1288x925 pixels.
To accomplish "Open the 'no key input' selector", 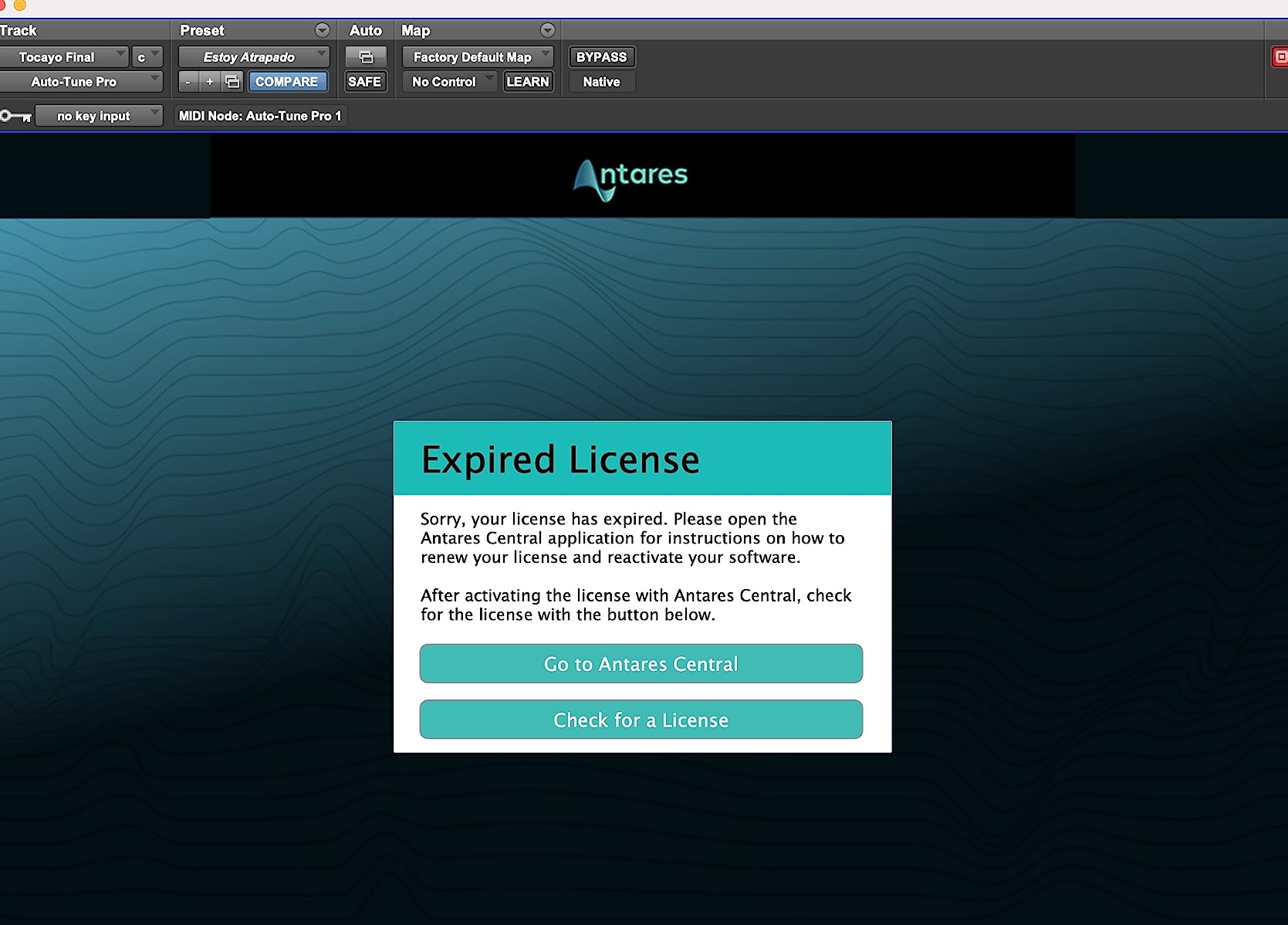I will tap(99, 116).
